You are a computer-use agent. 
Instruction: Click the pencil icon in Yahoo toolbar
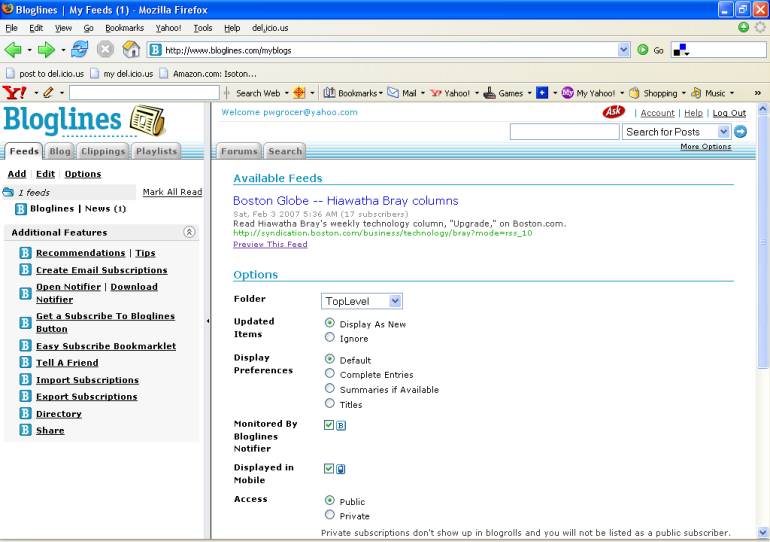coord(48,92)
